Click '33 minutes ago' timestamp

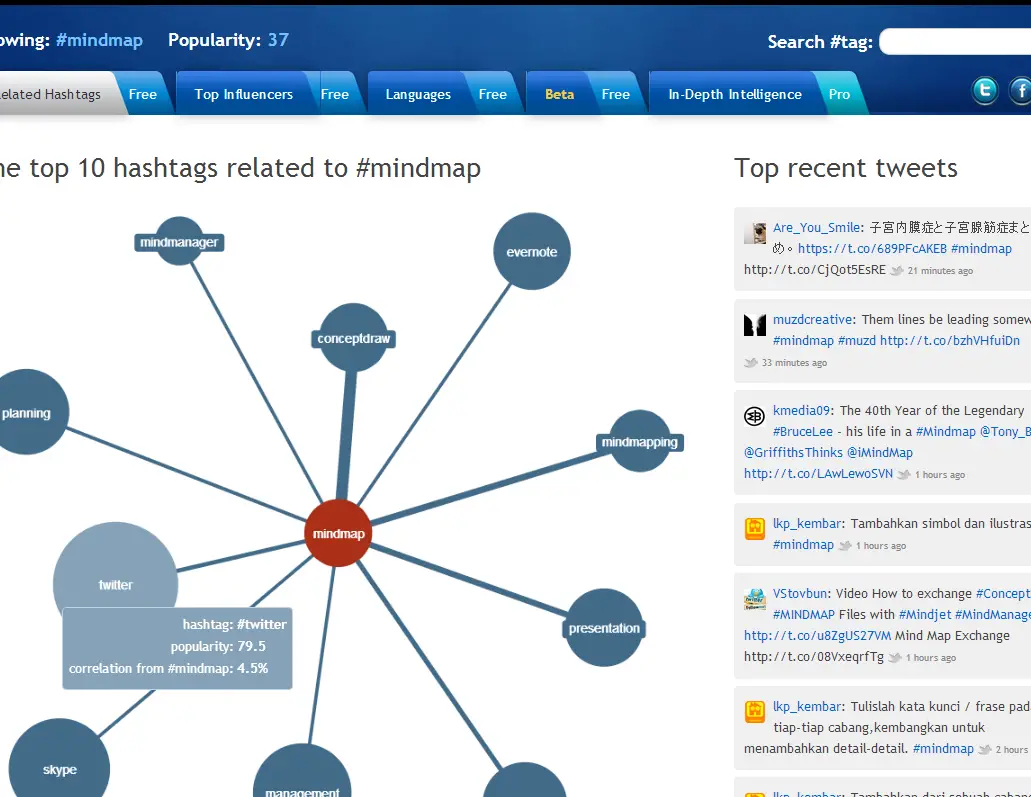tap(794, 362)
